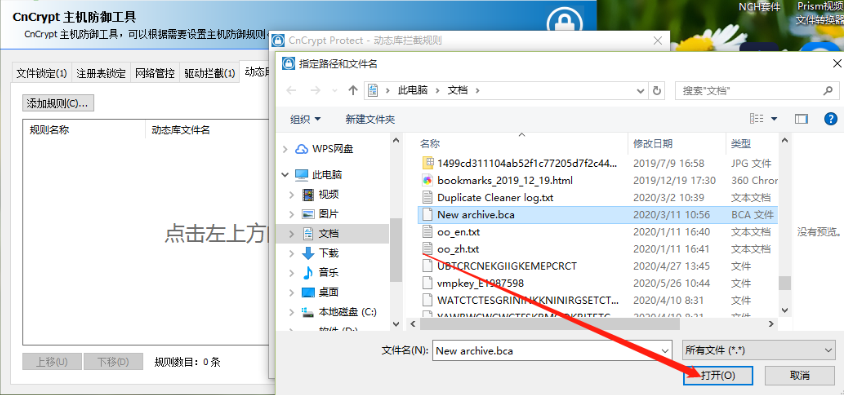Open the 文件名 combo box dropdown

[666, 351]
